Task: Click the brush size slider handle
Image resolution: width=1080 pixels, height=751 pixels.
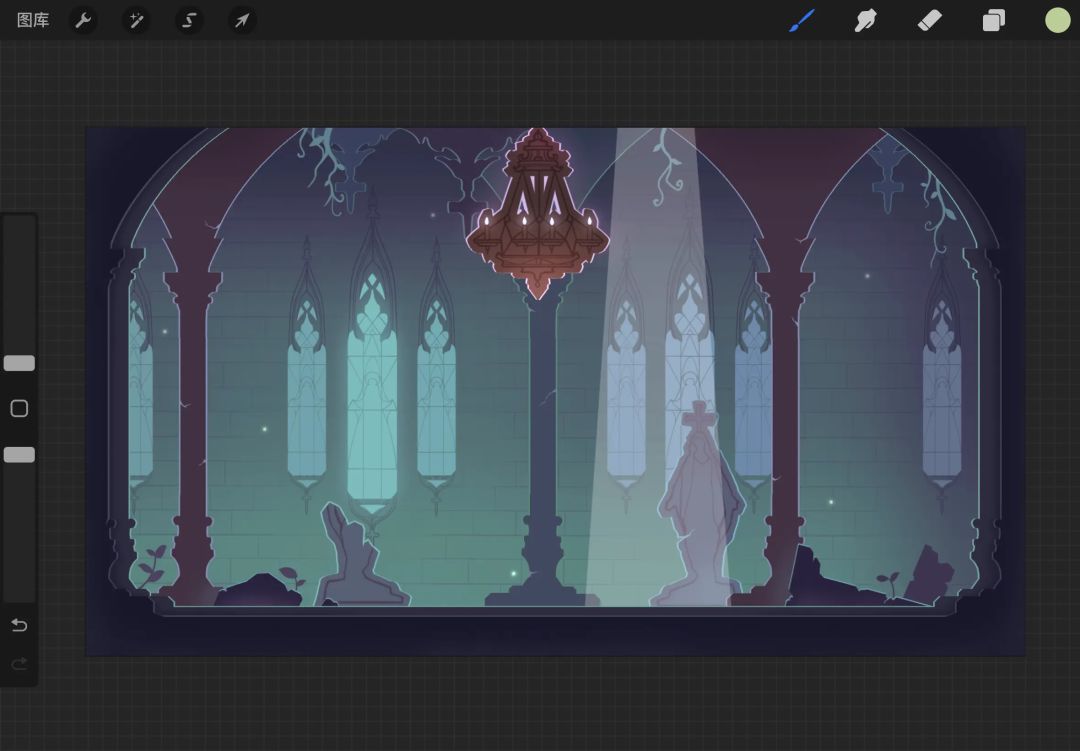Action: [19, 363]
